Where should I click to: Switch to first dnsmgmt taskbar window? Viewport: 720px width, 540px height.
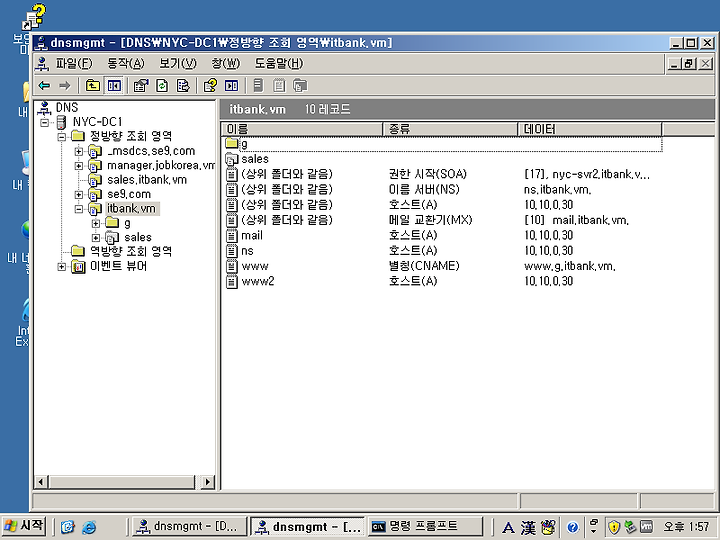(x=189, y=527)
